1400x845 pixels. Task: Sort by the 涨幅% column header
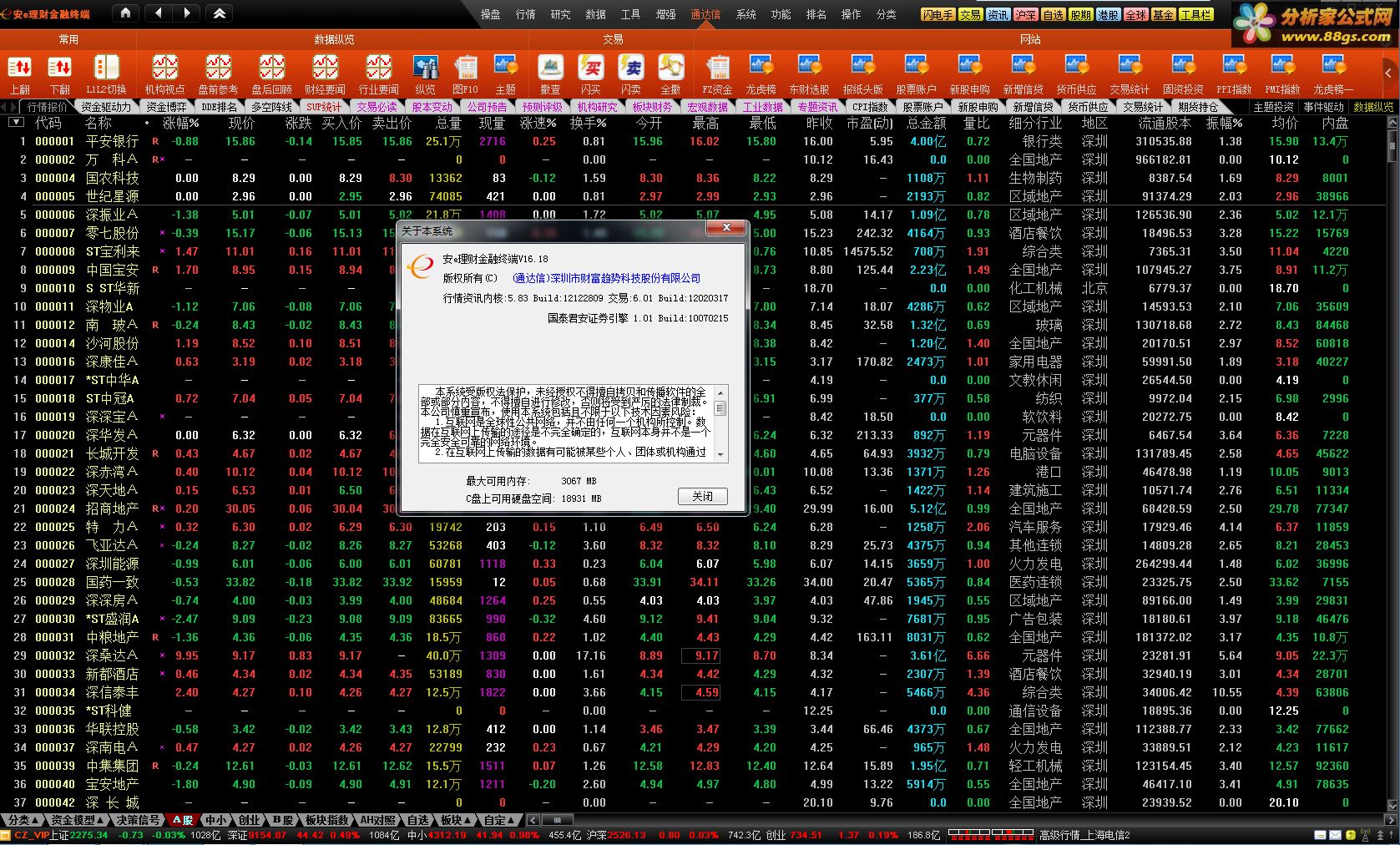[180, 123]
